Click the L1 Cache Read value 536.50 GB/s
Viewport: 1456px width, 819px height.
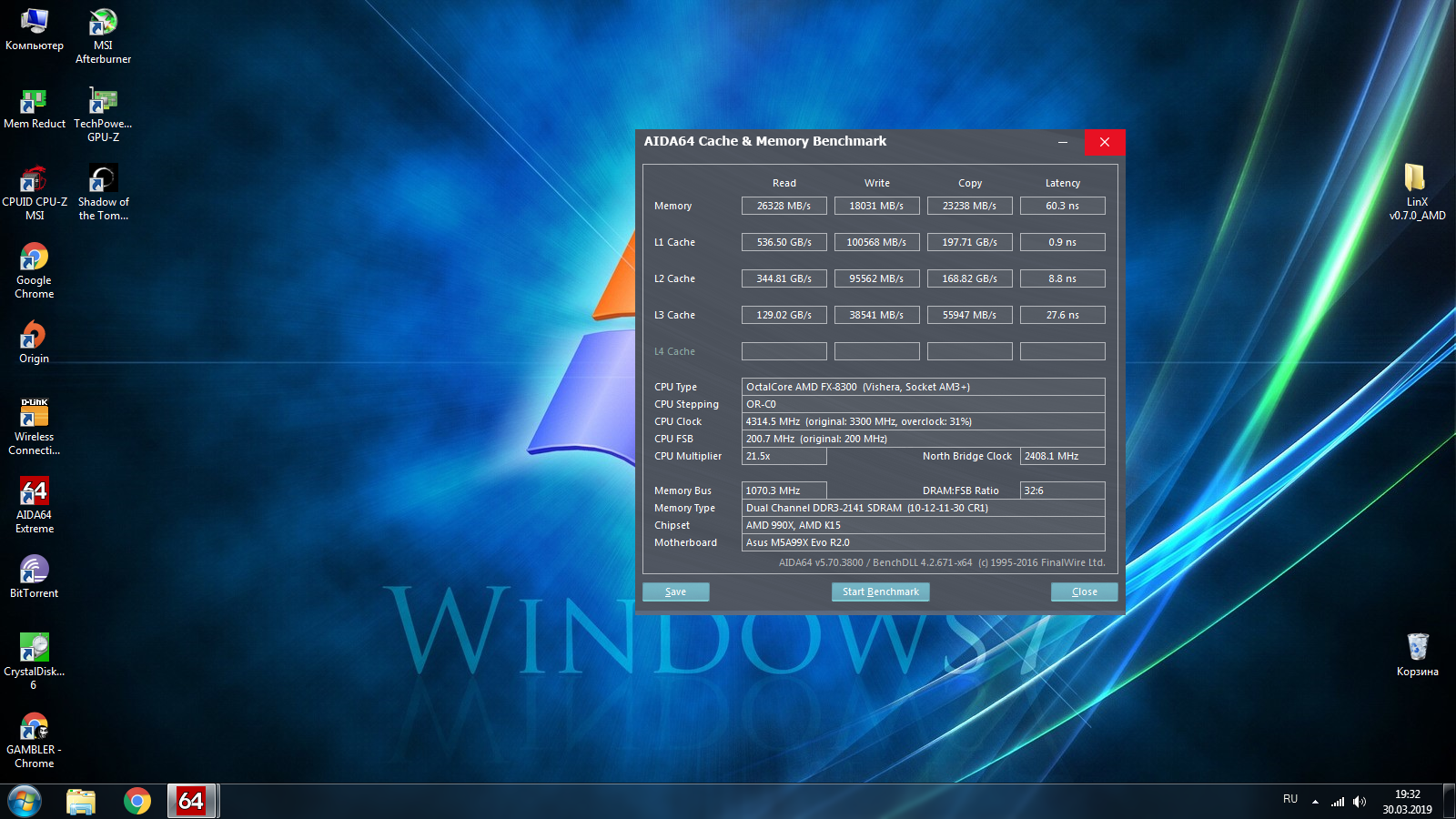pos(784,242)
